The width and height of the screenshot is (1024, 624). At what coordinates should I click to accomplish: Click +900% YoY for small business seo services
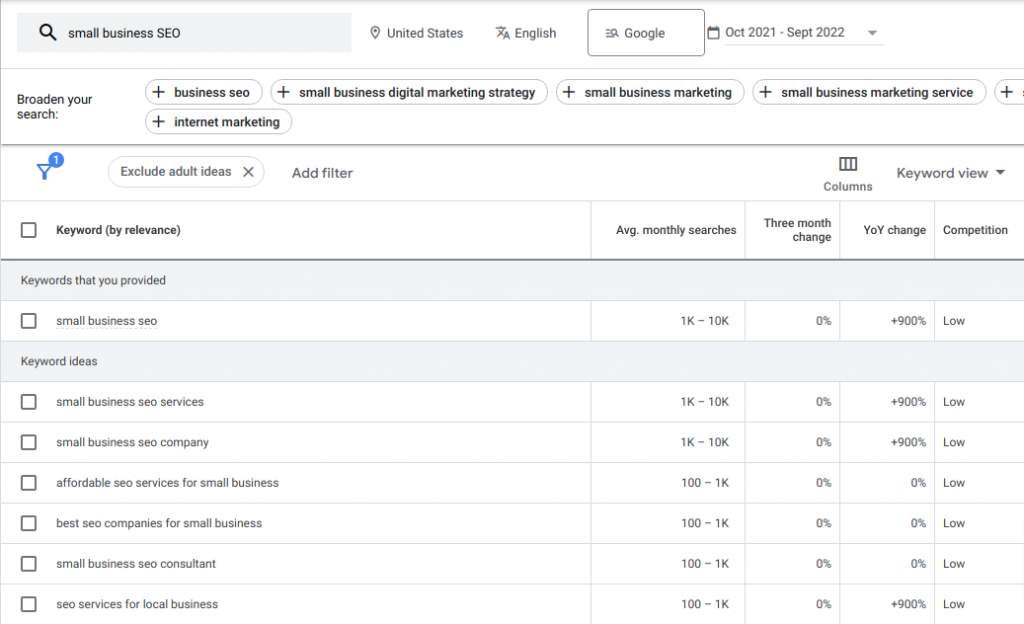tap(908, 401)
